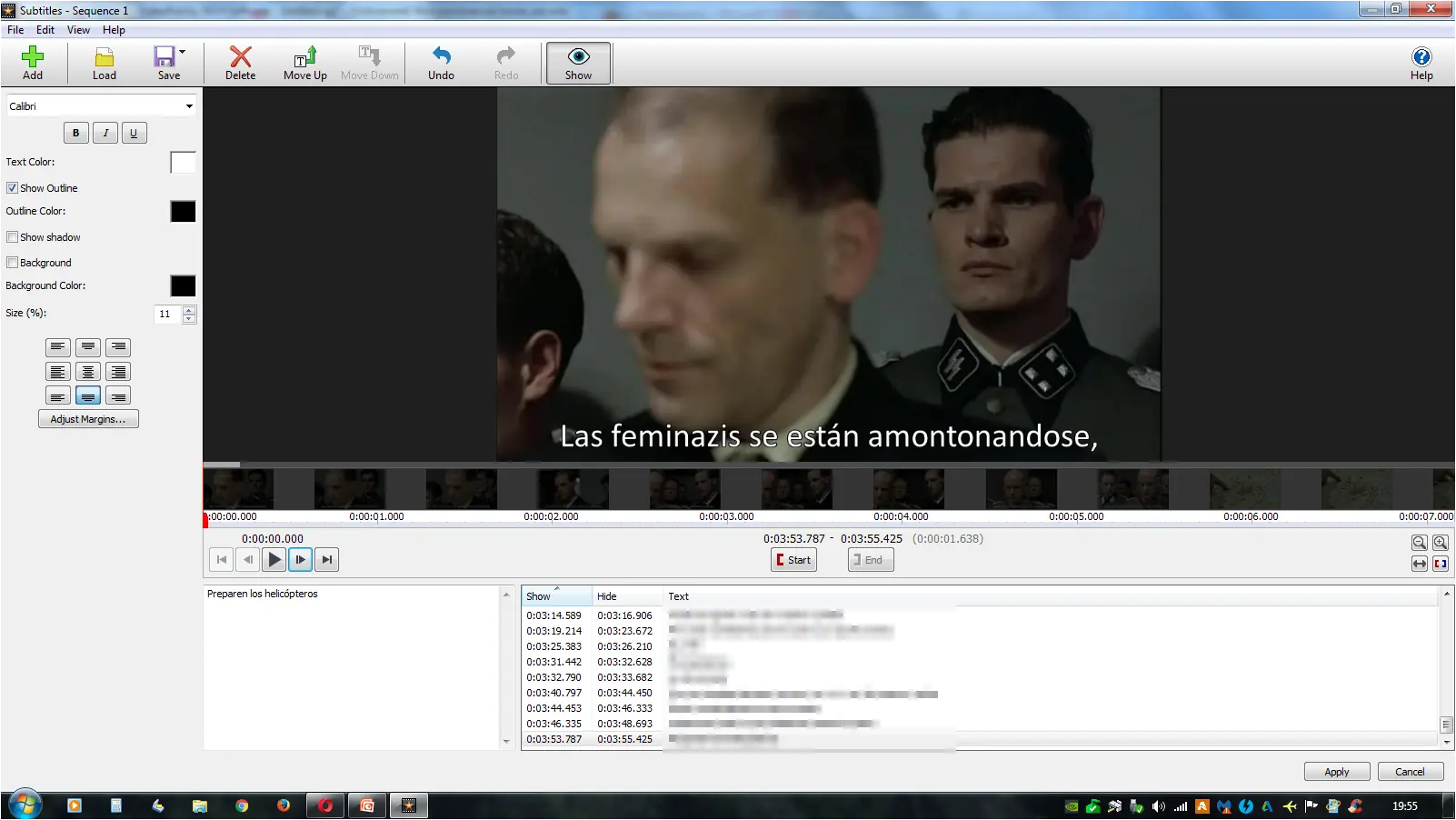
Task: Align subtitle to bottom right
Action: coord(118,396)
